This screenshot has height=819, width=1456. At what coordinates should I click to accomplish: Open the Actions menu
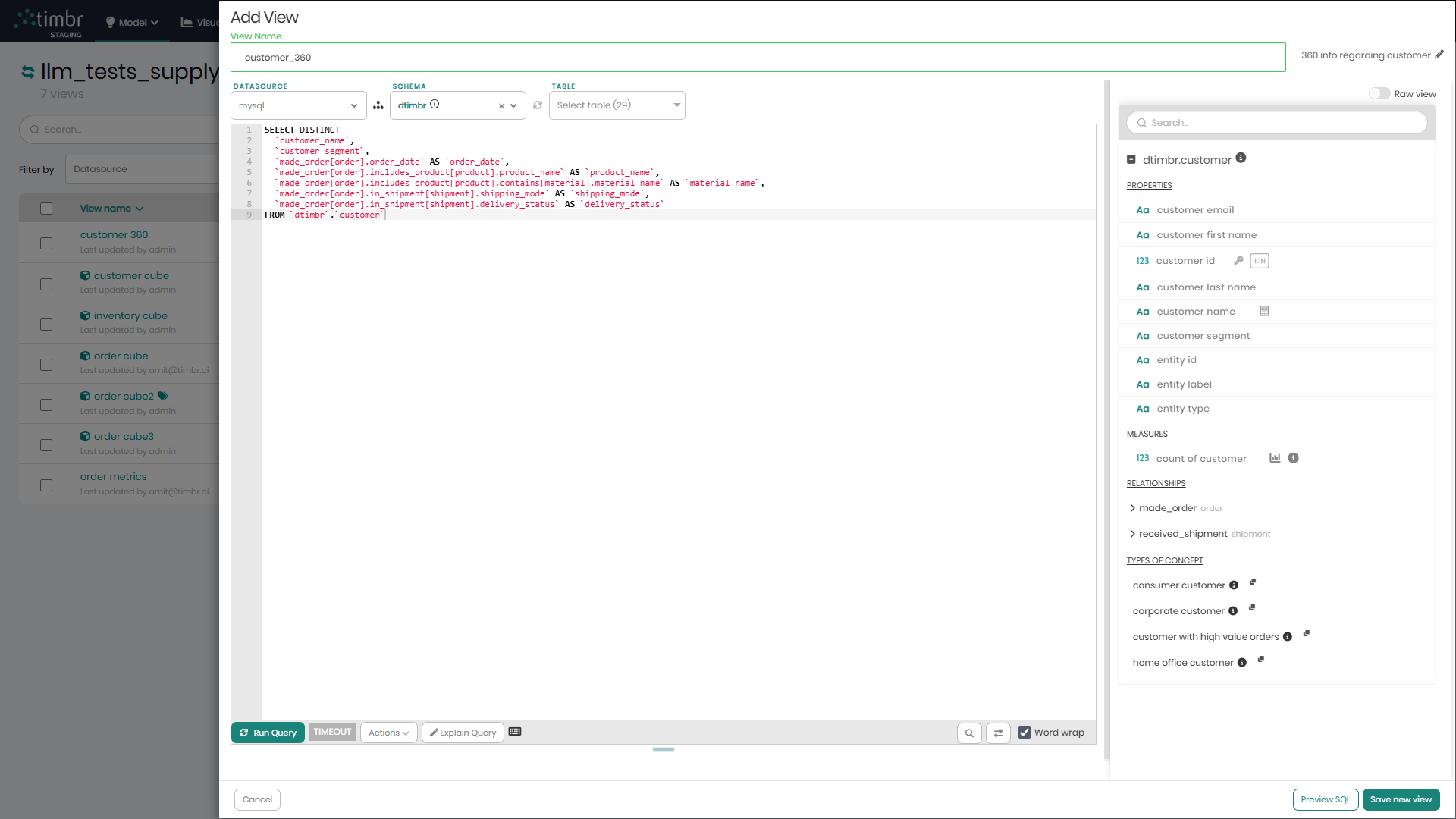tap(388, 733)
